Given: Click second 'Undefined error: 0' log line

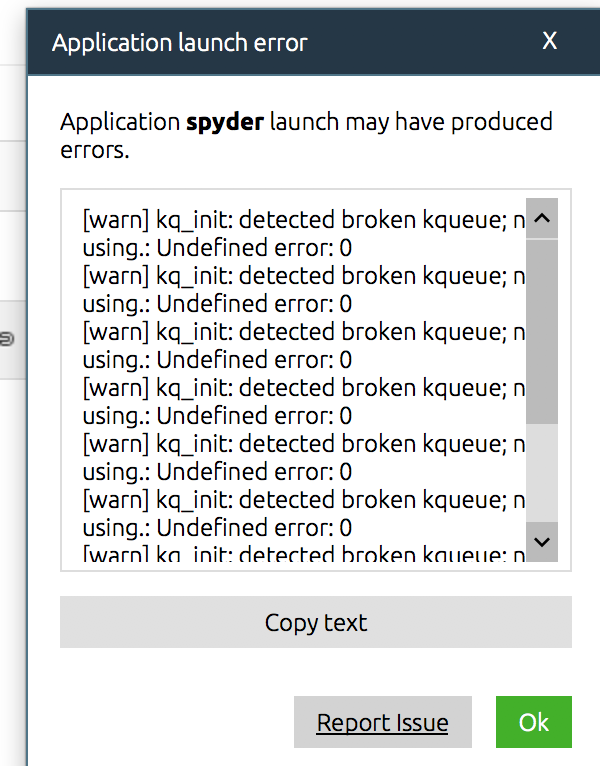Looking at the screenshot, I should click(217, 303).
